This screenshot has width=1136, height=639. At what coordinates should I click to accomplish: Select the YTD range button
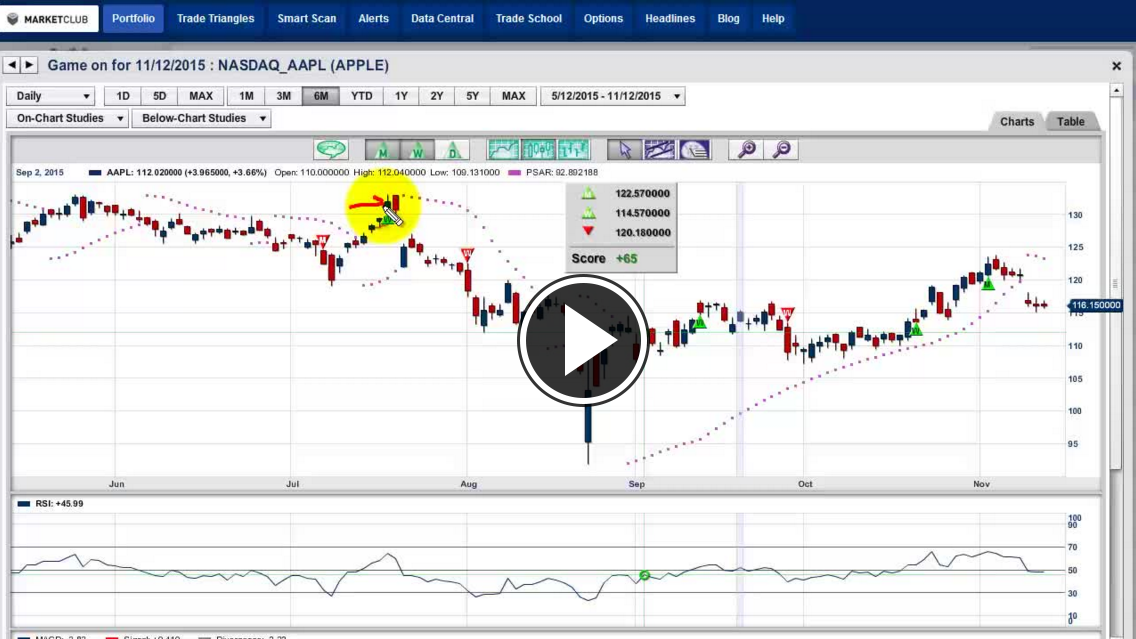[x=362, y=96]
